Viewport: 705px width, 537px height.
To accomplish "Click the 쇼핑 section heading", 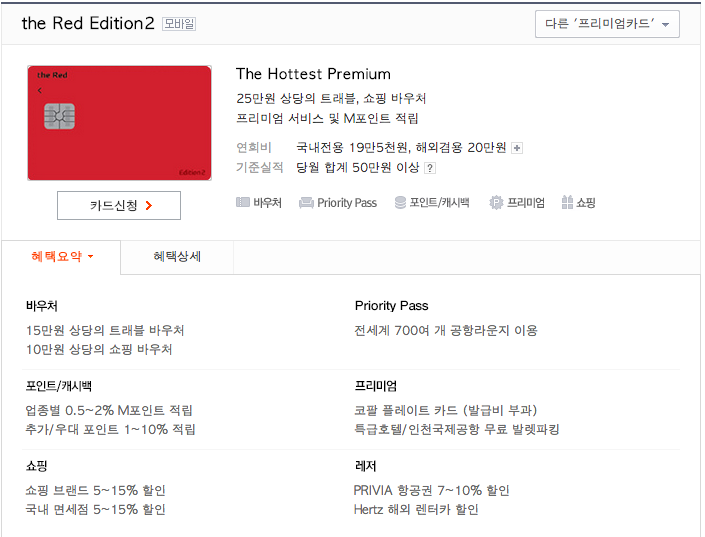I will [x=36, y=466].
